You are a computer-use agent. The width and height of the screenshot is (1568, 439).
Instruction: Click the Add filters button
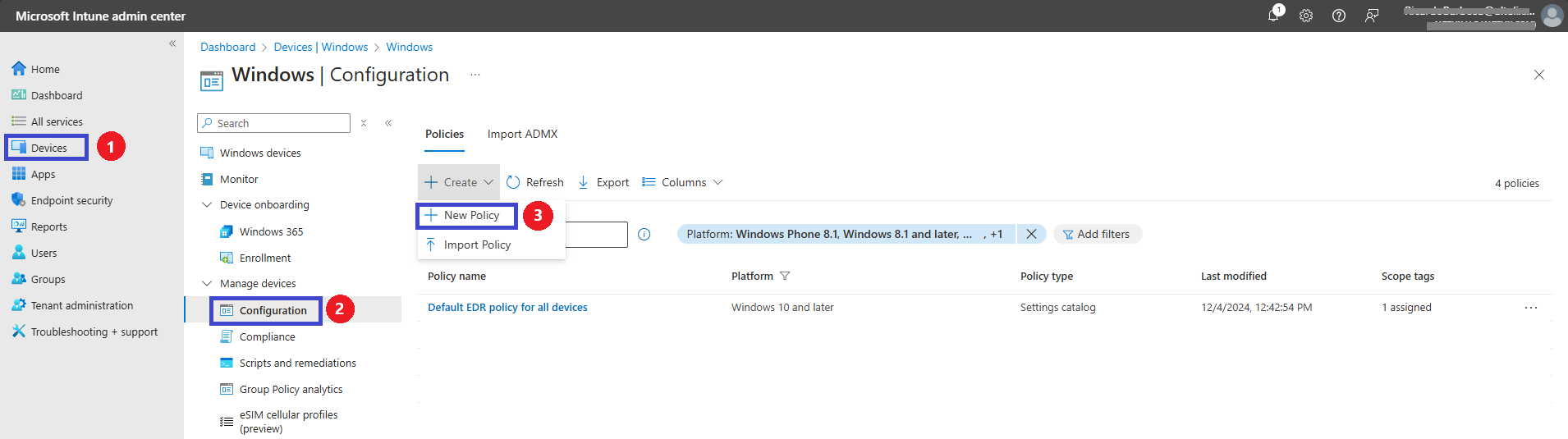(1097, 234)
